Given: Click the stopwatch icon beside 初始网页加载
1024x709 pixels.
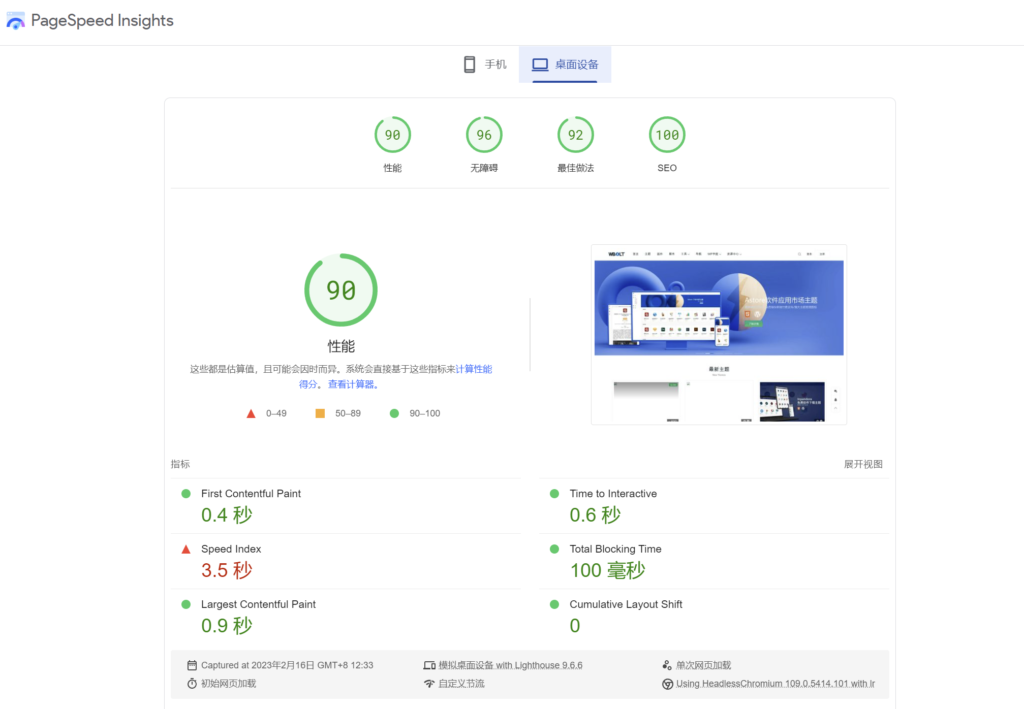Looking at the screenshot, I should [x=192, y=684].
